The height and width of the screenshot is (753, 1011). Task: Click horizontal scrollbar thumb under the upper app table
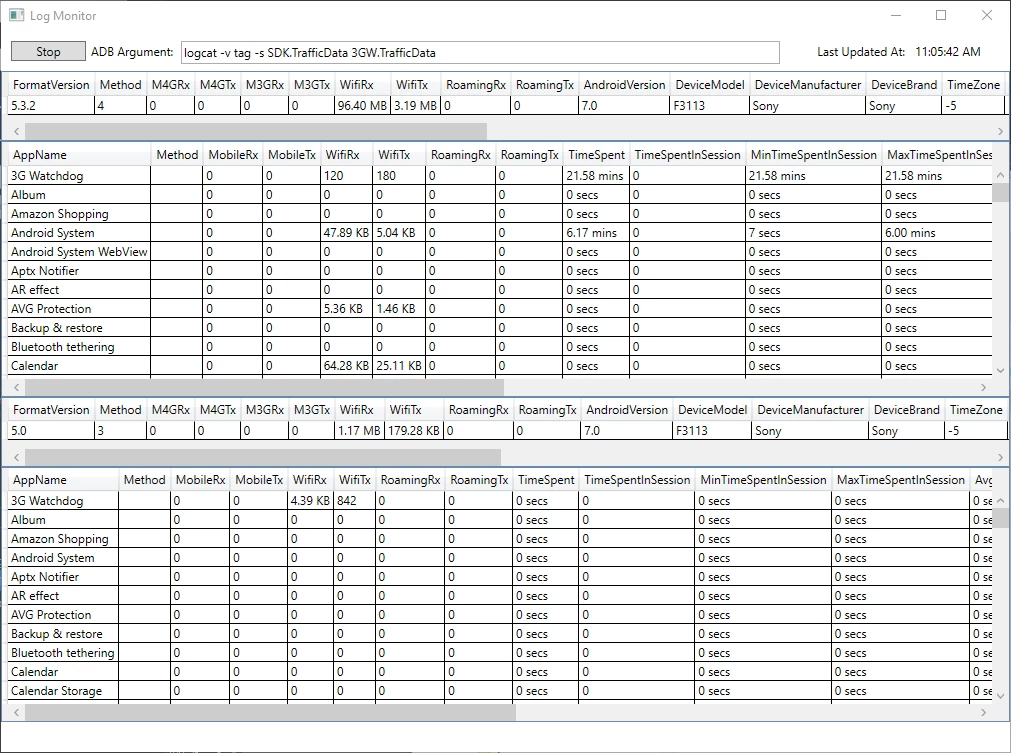pos(264,387)
